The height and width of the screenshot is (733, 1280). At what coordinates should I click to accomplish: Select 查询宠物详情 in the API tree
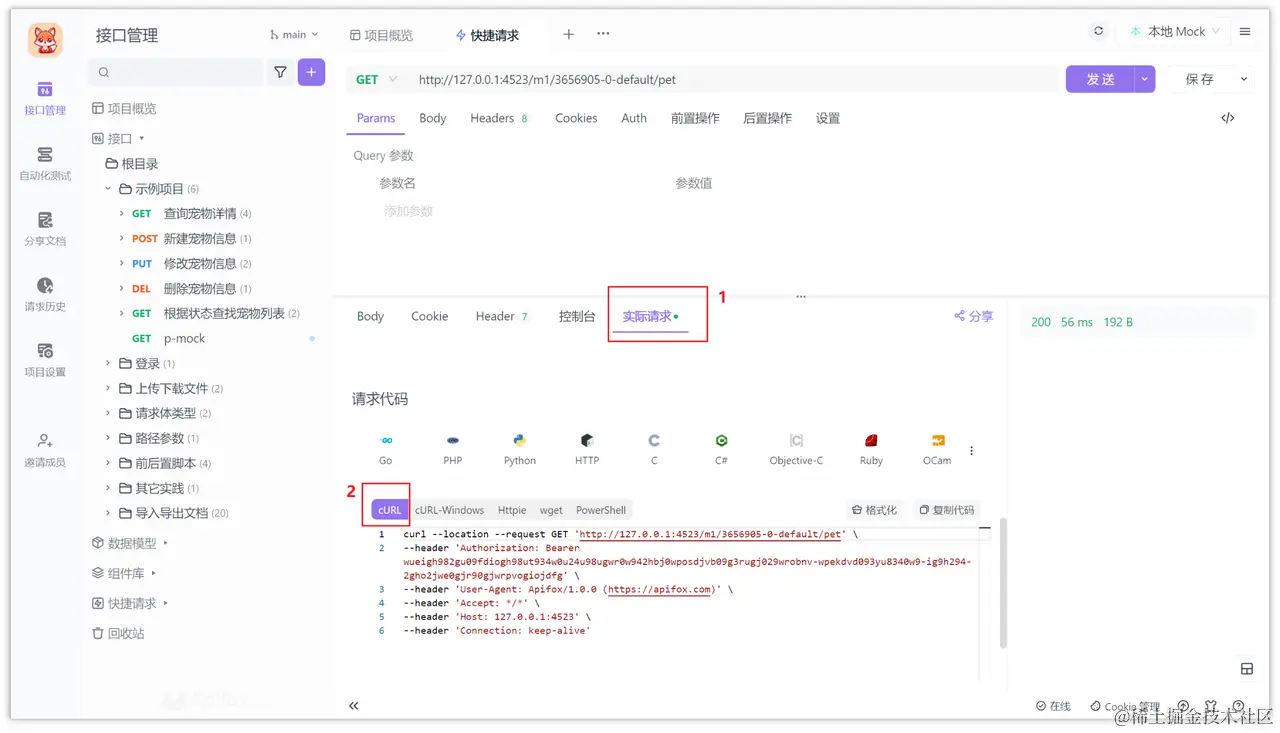coord(200,213)
